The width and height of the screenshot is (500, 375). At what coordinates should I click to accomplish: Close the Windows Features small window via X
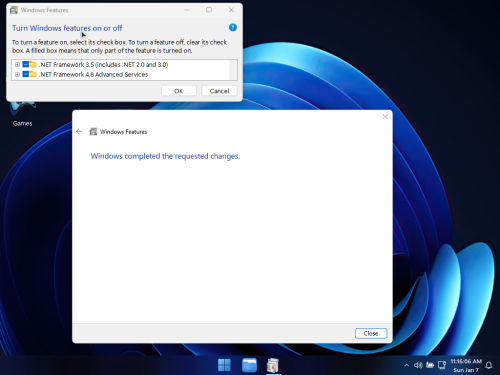(x=231, y=10)
